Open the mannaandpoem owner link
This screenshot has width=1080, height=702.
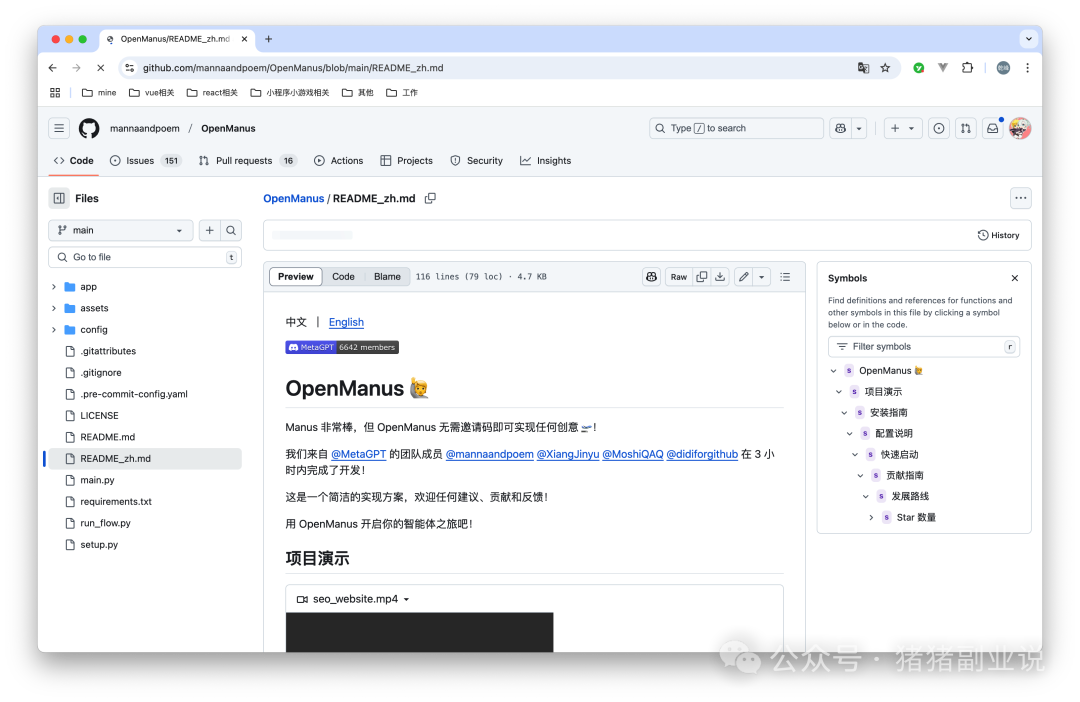[145, 128]
